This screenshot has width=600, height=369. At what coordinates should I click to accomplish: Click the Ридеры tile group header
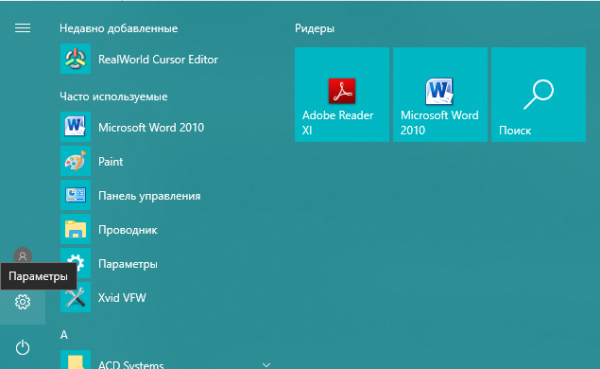coord(315,28)
